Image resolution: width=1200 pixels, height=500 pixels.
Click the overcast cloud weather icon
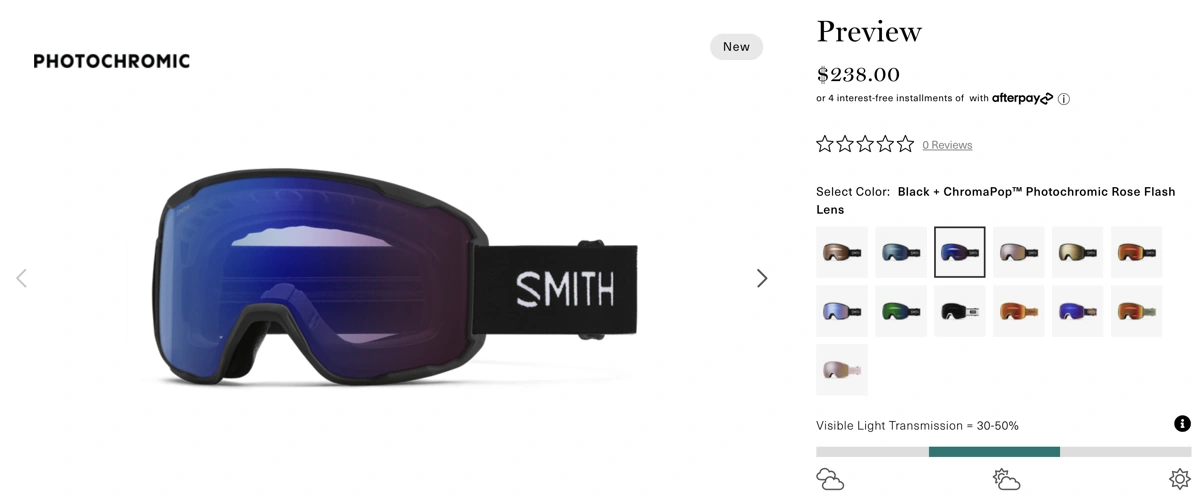click(x=830, y=479)
